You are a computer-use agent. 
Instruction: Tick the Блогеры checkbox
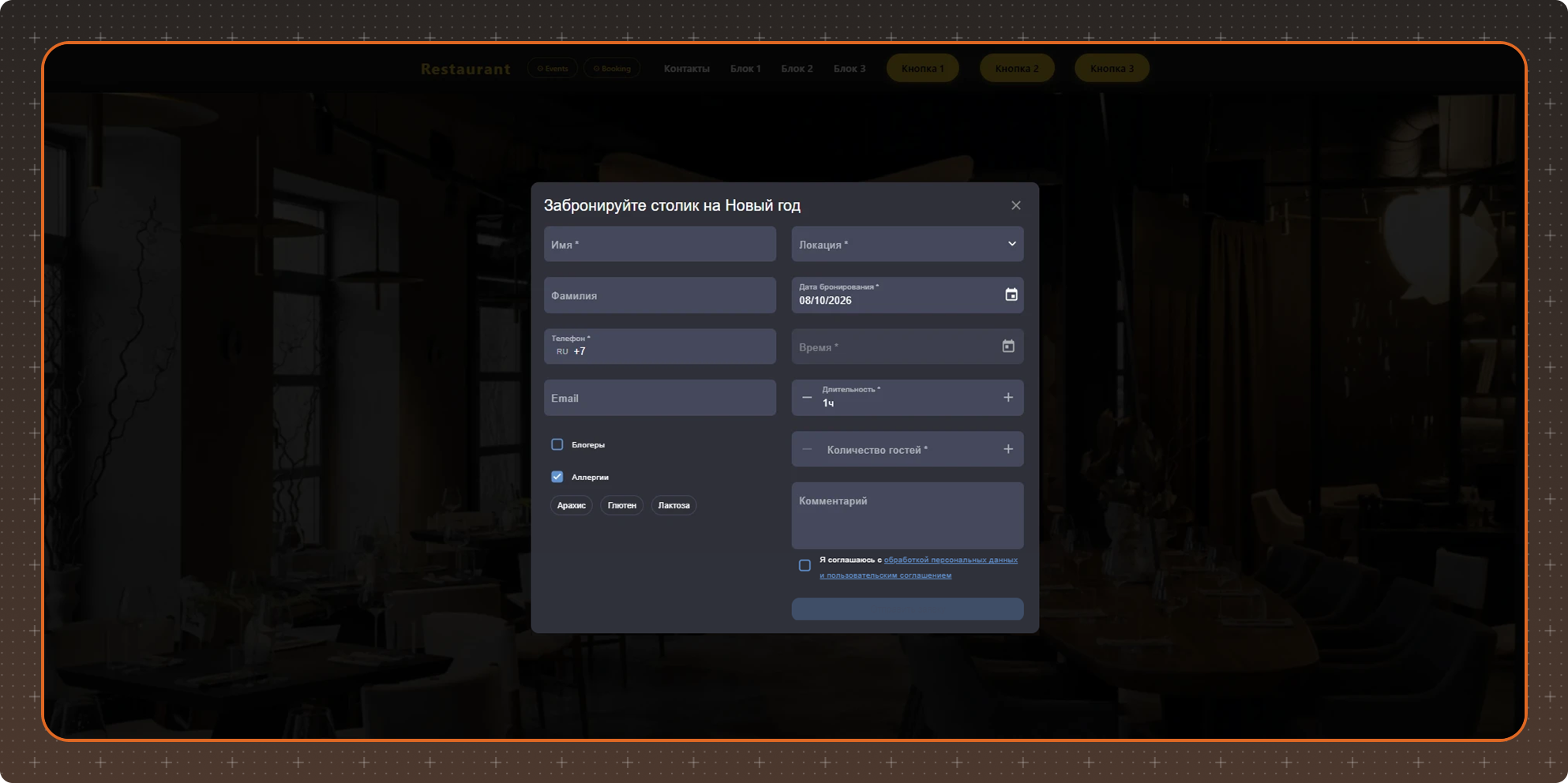(x=557, y=444)
